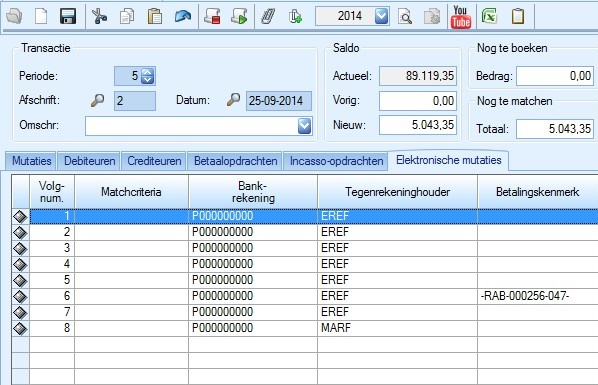Click EREF cell in row 2
The width and height of the screenshot is (598, 385).
click(397, 232)
